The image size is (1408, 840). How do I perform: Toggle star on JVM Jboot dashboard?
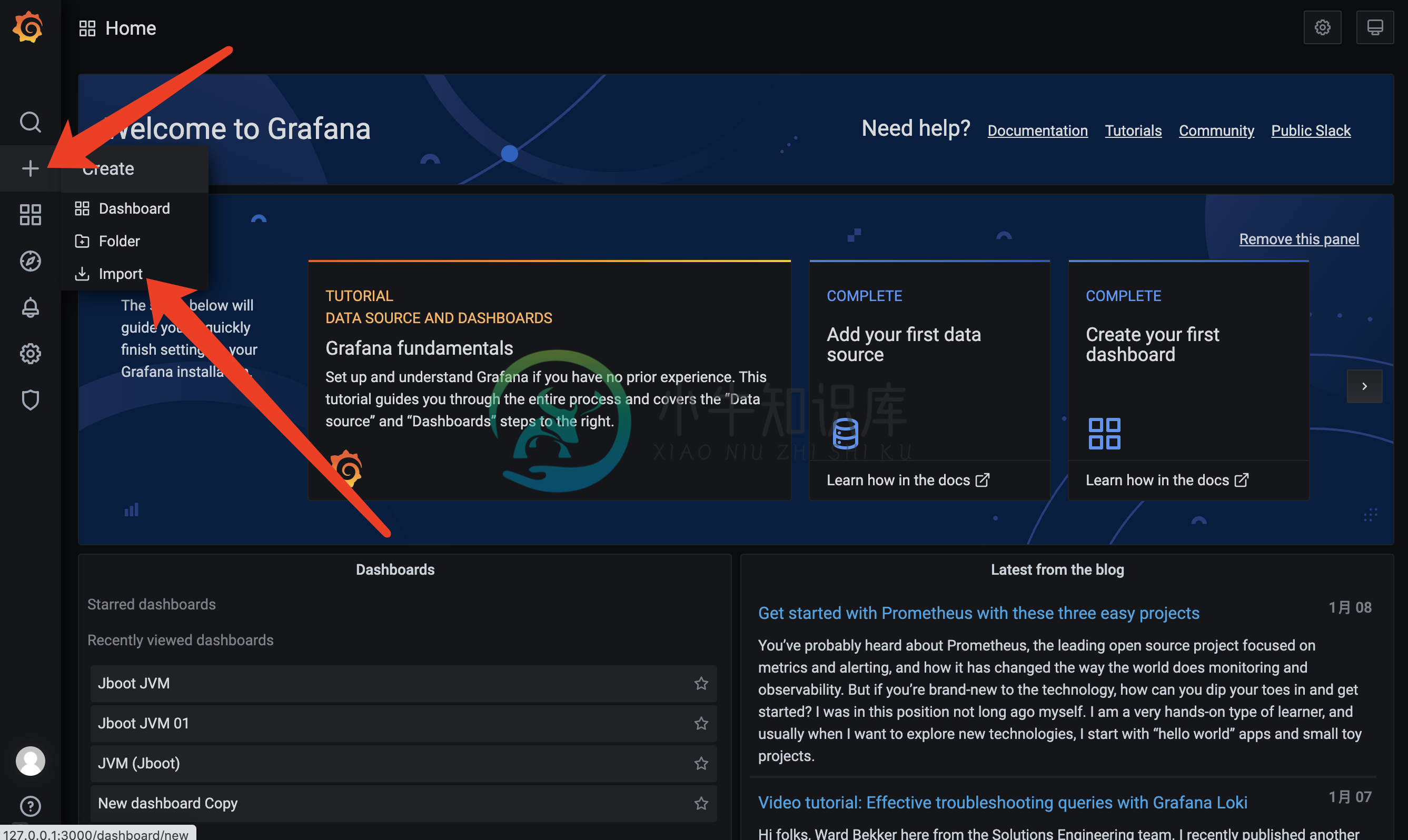click(701, 762)
